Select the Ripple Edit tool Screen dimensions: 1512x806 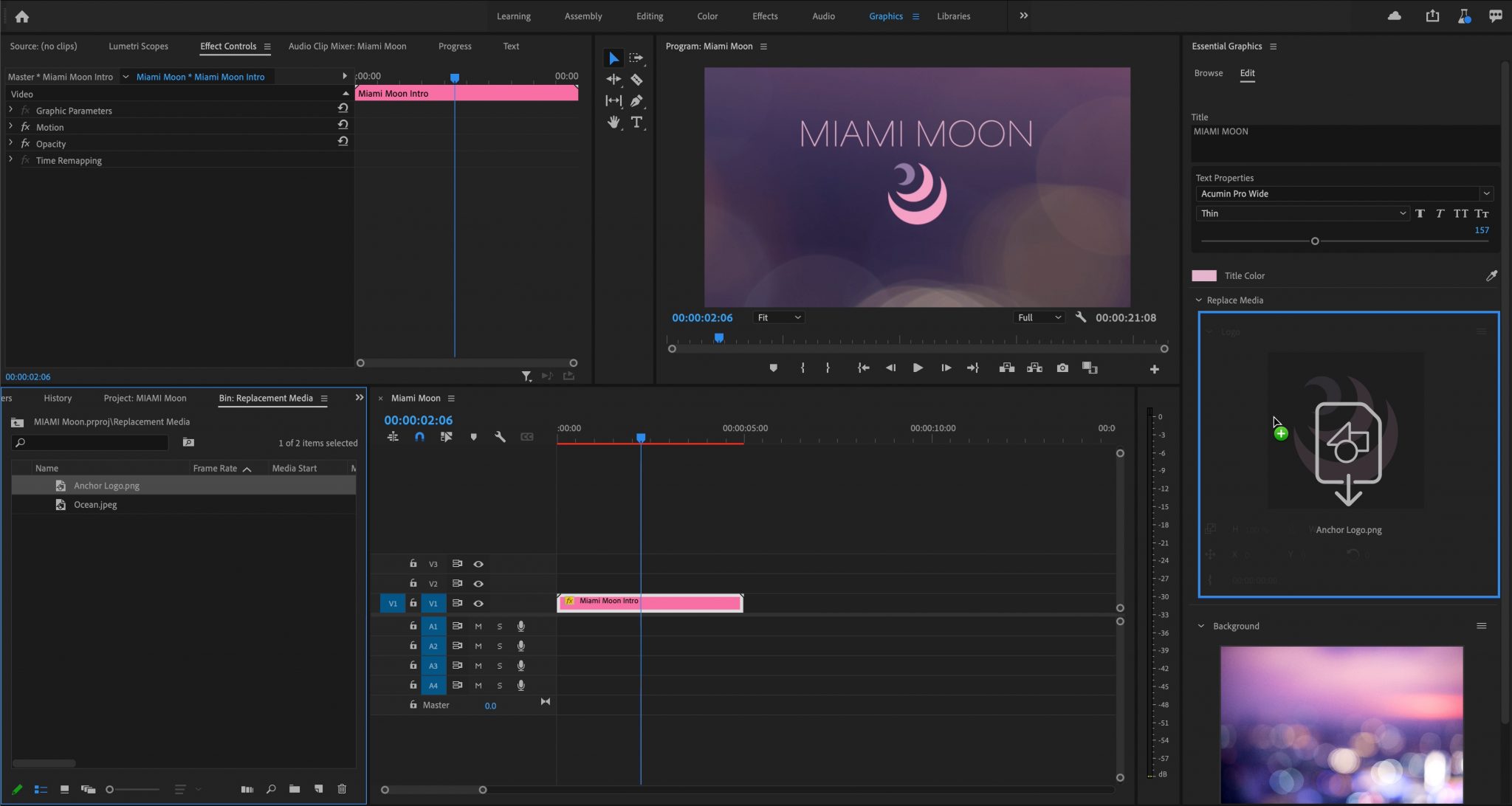[x=613, y=79]
